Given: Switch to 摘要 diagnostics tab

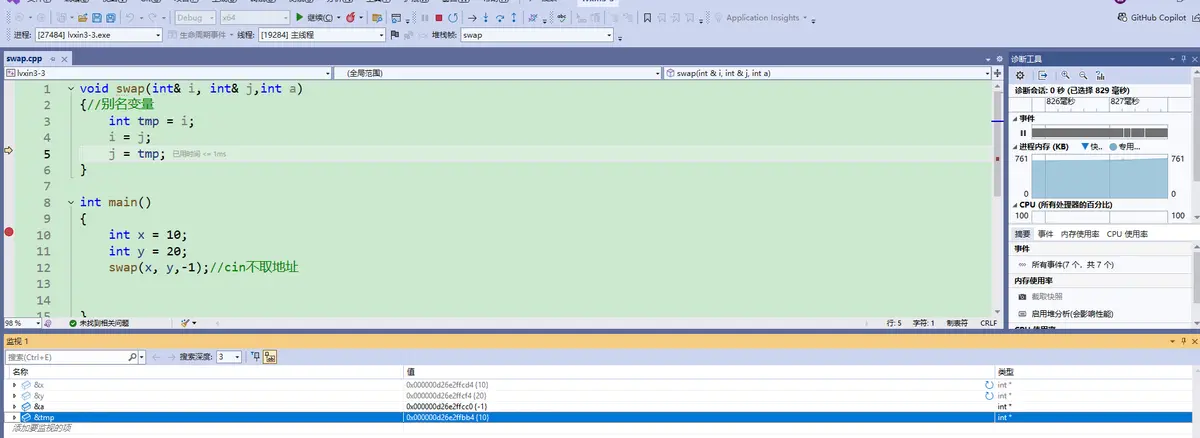Looking at the screenshot, I should [1022, 233].
